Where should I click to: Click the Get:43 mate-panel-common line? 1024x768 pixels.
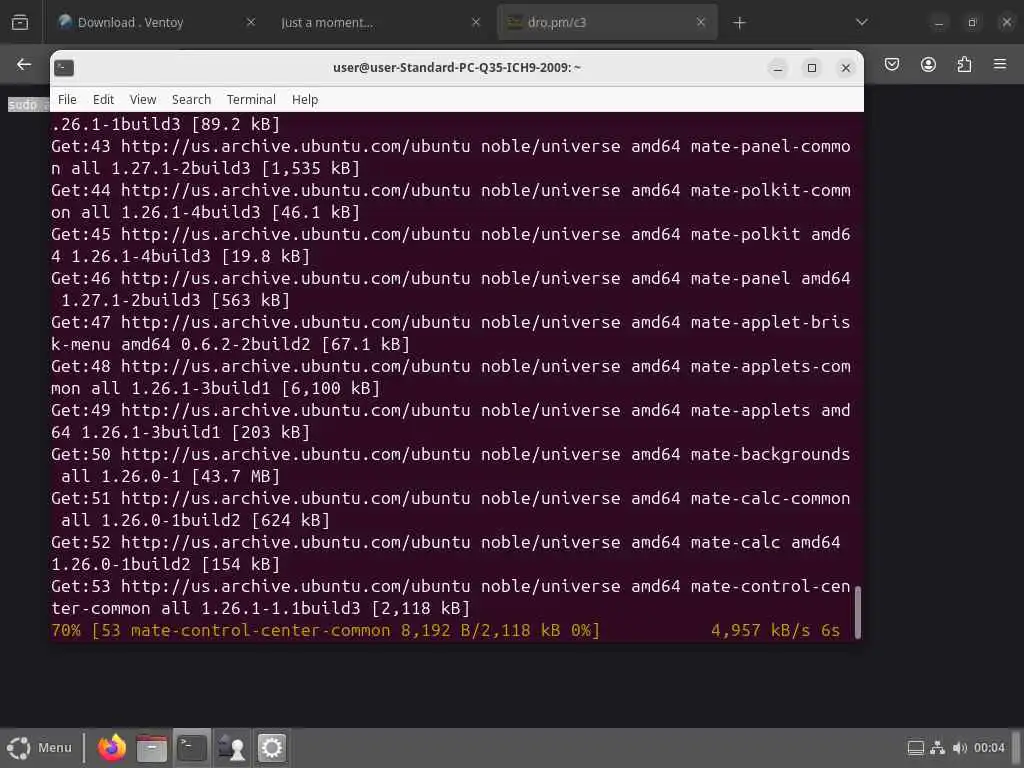coord(451,157)
